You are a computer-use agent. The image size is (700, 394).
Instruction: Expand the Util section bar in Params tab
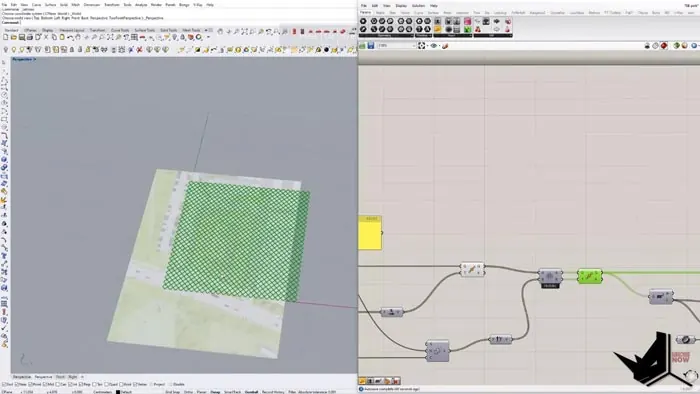[493, 35]
